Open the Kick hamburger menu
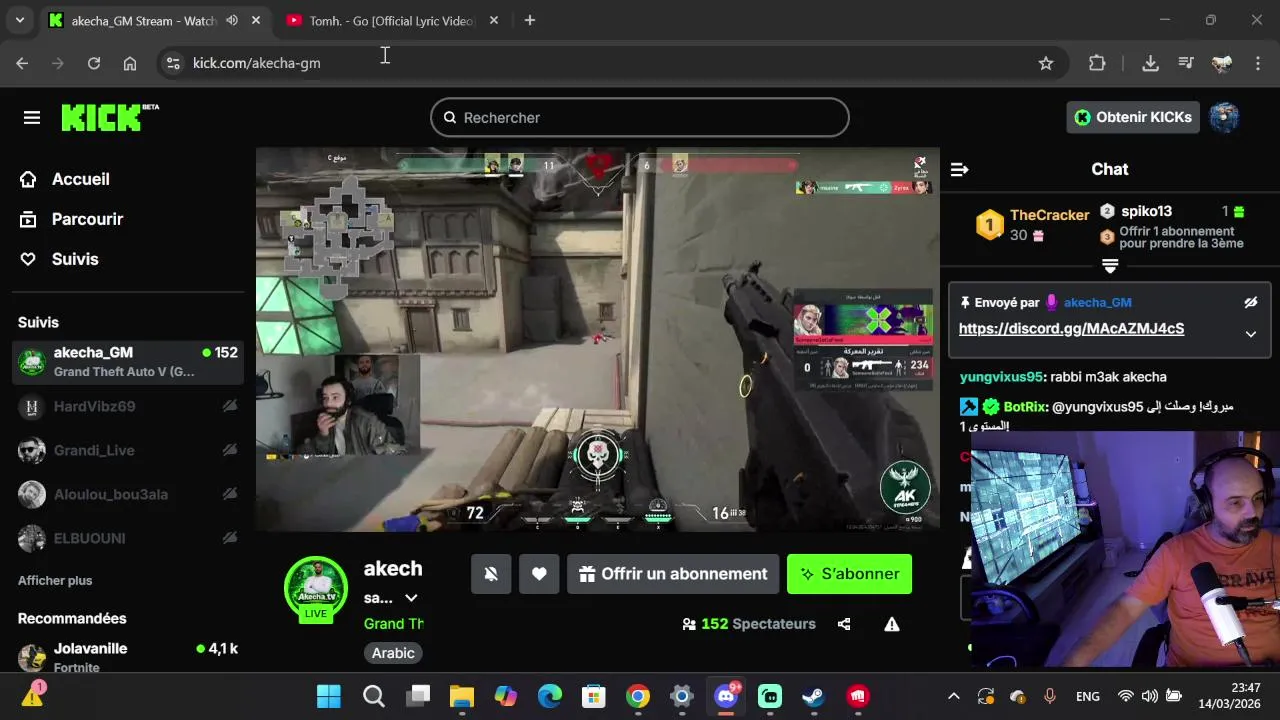Image resolution: width=1280 pixels, height=720 pixels. pos(32,118)
